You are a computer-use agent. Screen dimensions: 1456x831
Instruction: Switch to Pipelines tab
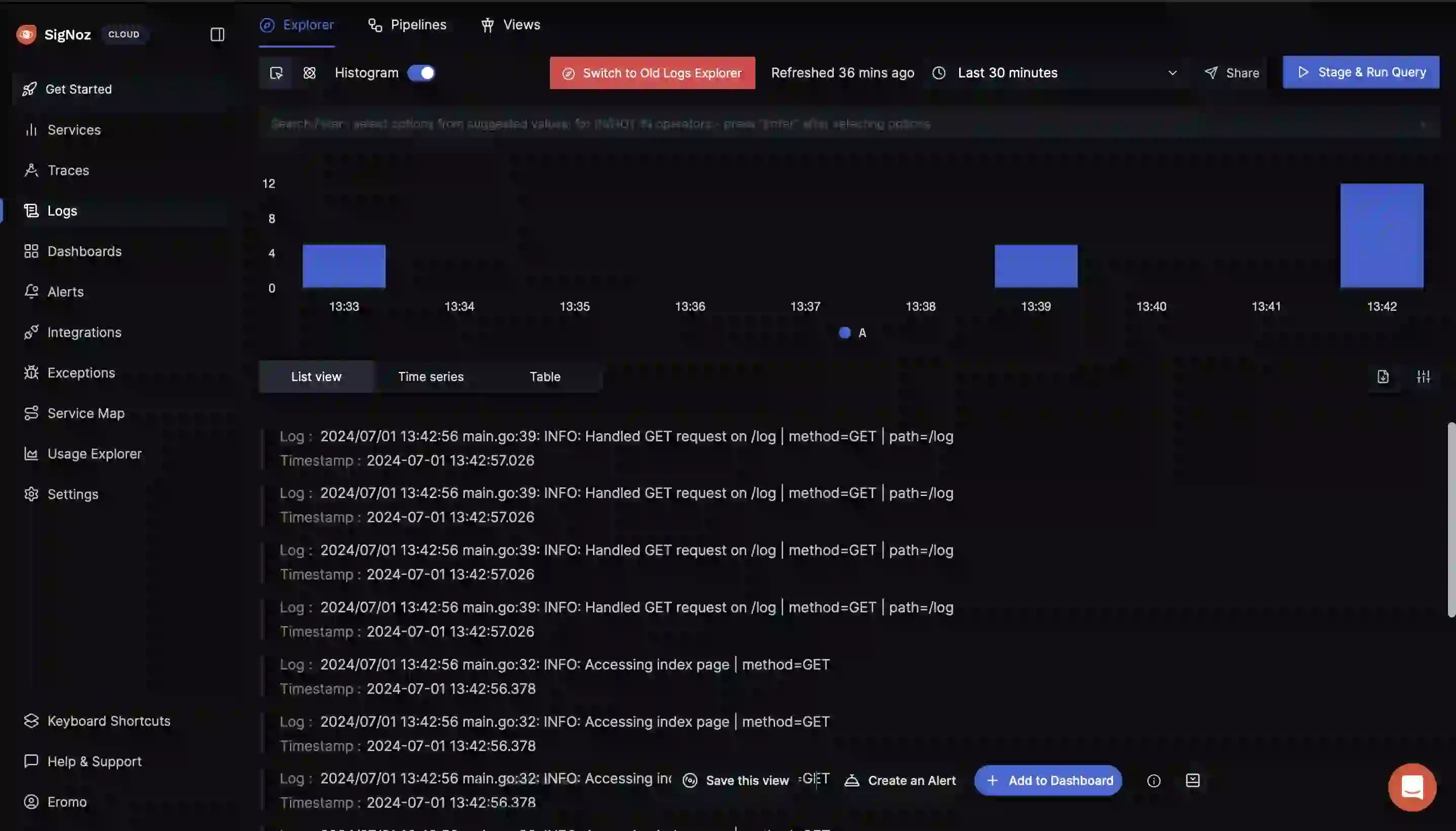tap(407, 25)
